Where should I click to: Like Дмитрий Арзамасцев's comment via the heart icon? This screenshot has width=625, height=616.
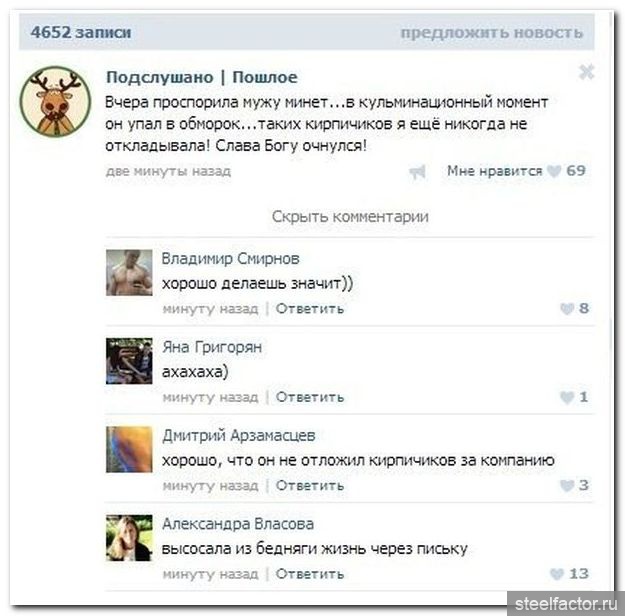tap(567, 485)
